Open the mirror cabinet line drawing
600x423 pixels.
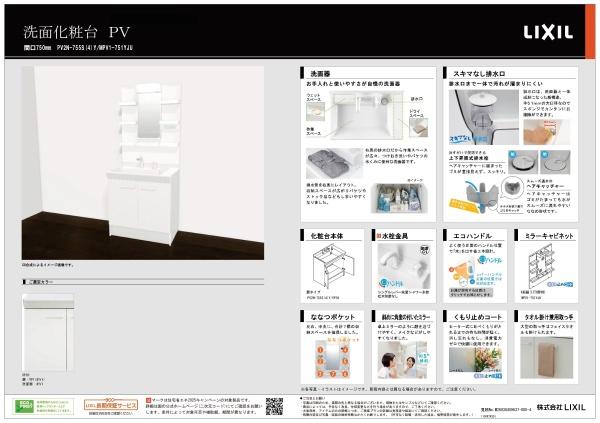[541, 267]
